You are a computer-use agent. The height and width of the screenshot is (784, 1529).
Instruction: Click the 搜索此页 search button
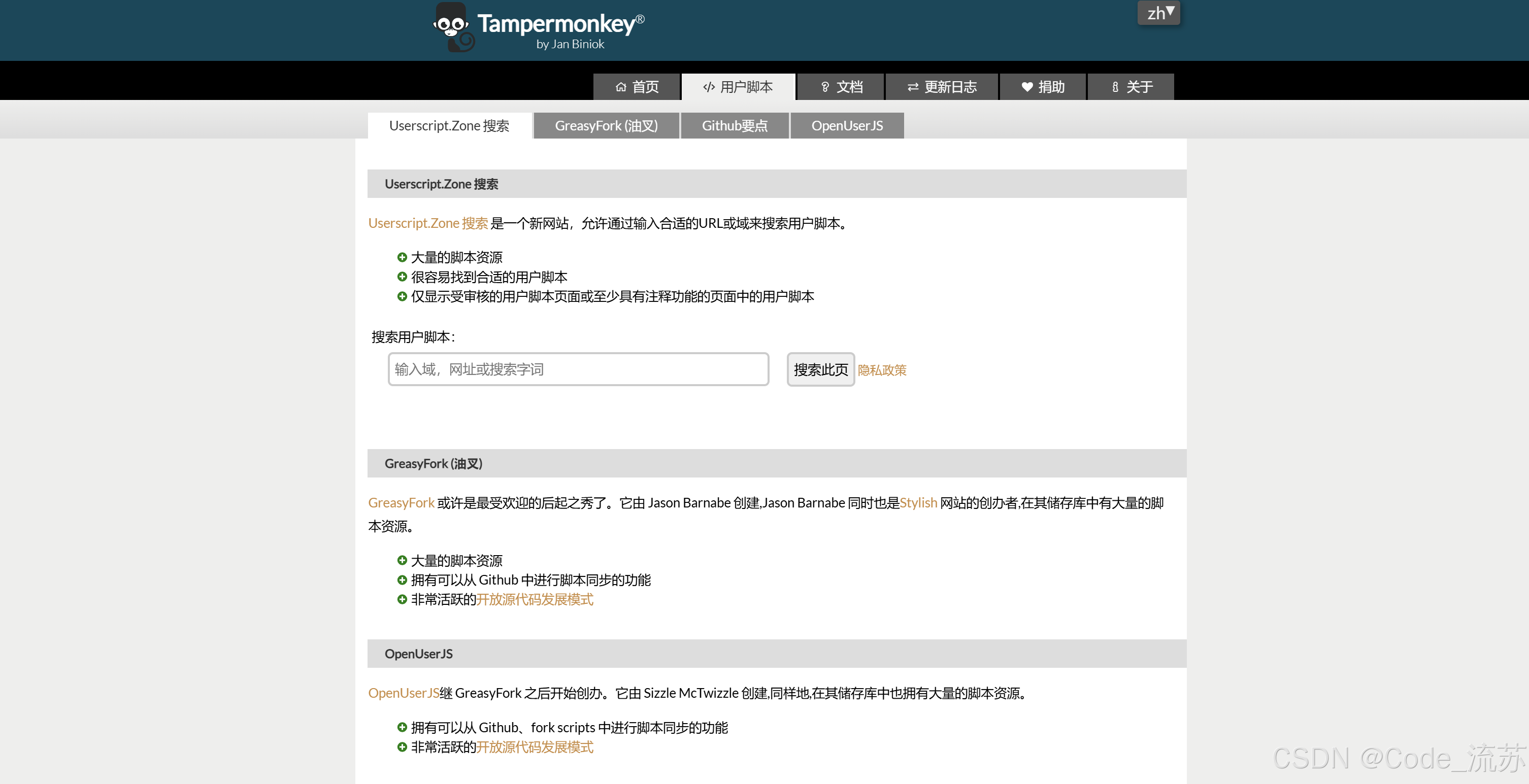(x=820, y=369)
